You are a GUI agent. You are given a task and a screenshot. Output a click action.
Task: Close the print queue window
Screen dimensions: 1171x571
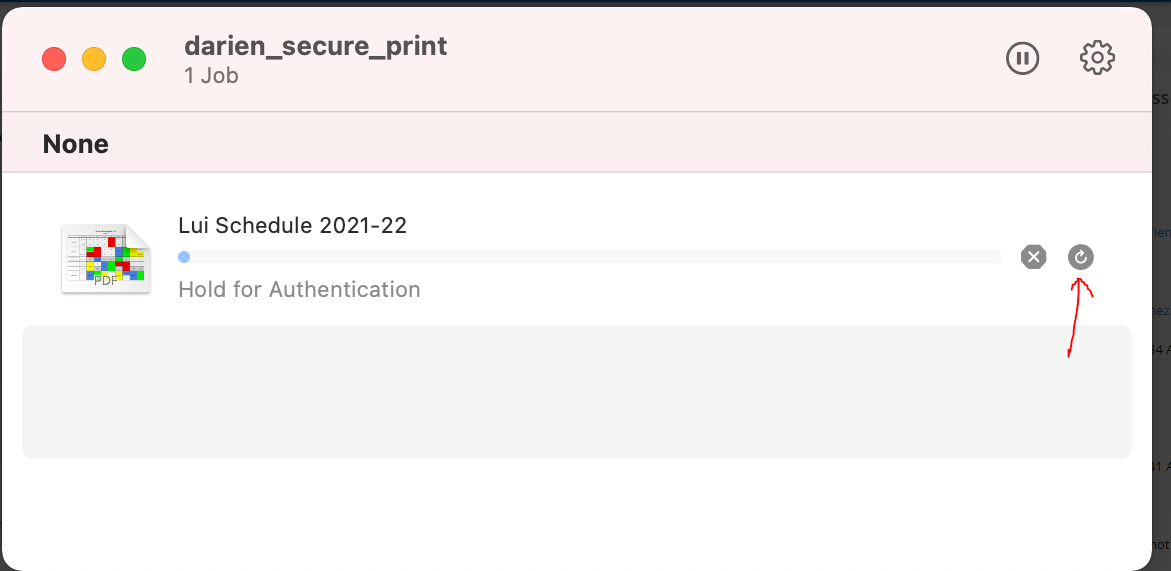click(54, 59)
